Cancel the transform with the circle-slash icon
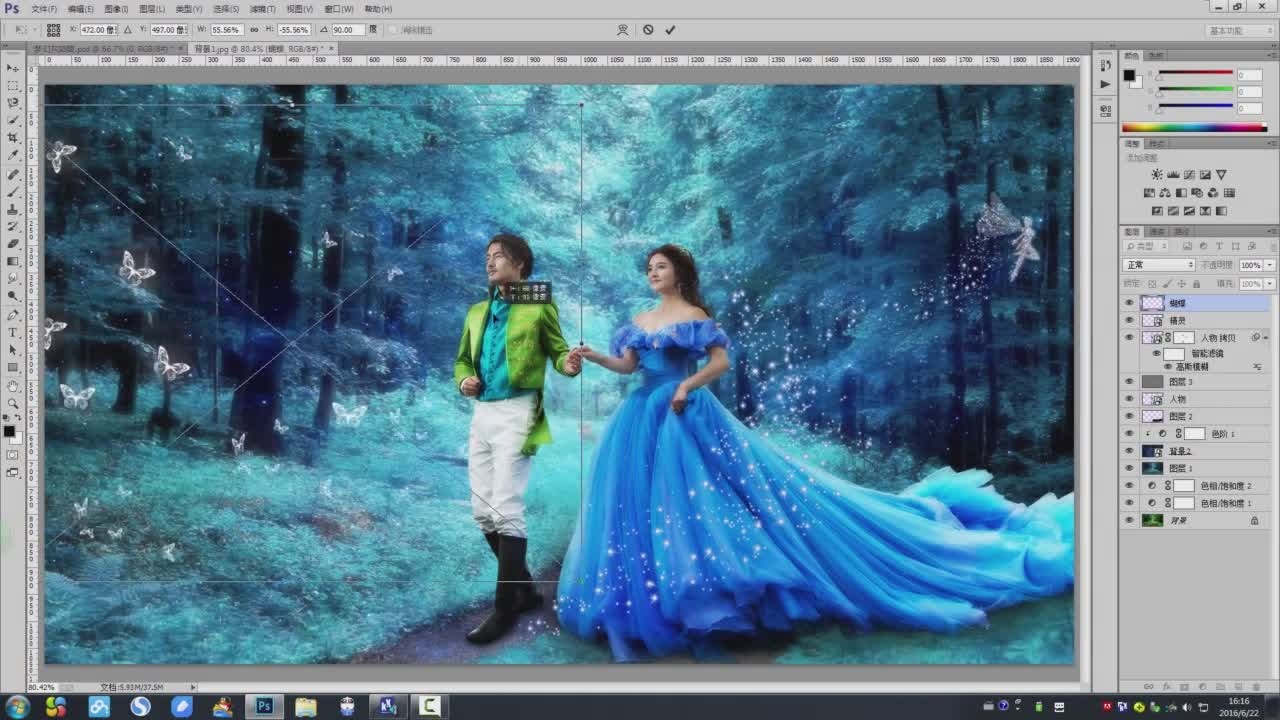 coord(648,30)
